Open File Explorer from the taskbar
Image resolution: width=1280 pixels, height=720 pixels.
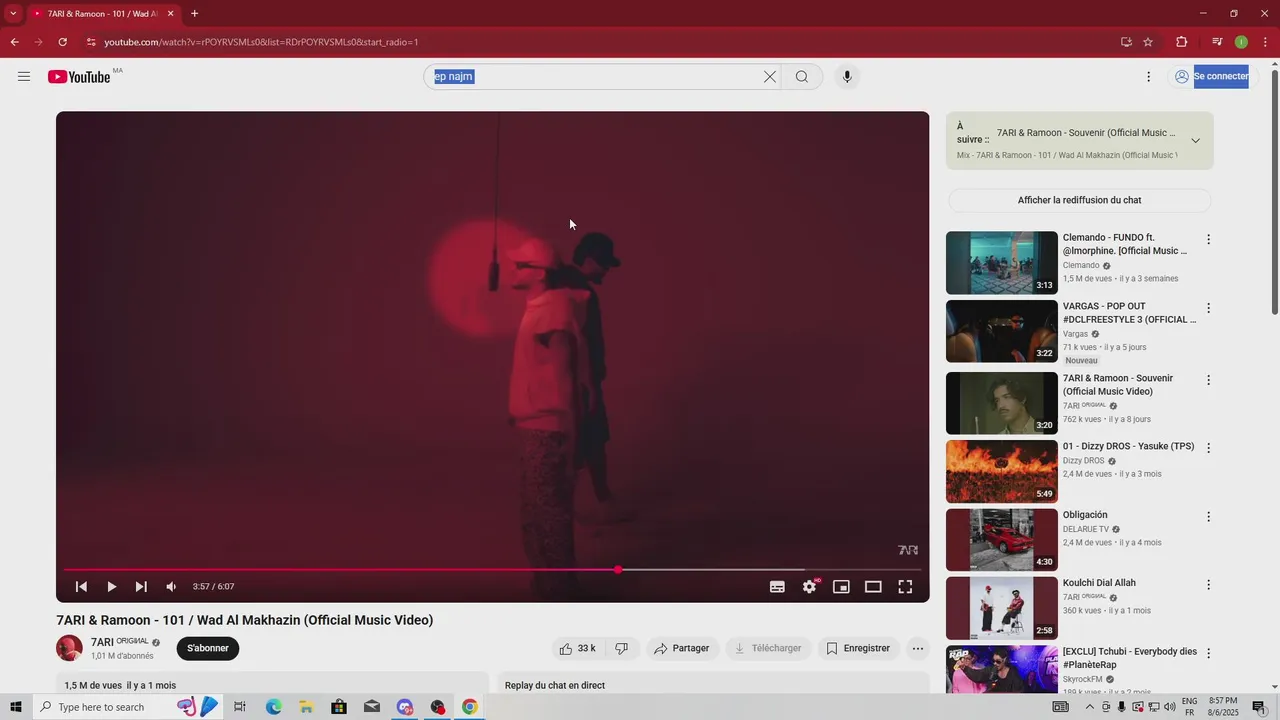pos(306,707)
